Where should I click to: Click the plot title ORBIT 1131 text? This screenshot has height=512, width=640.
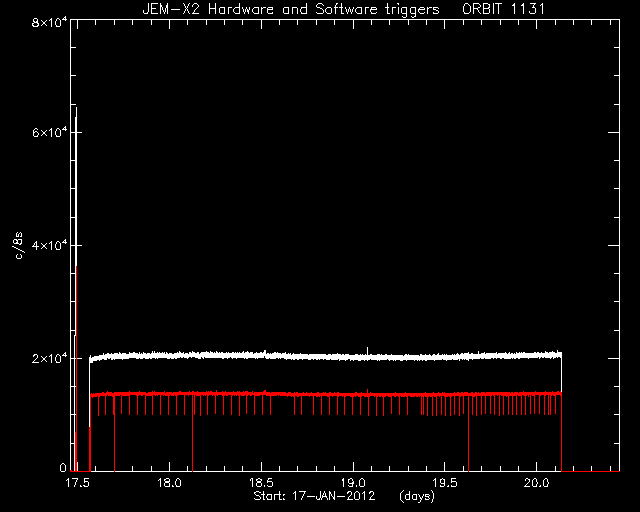coord(503,9)
